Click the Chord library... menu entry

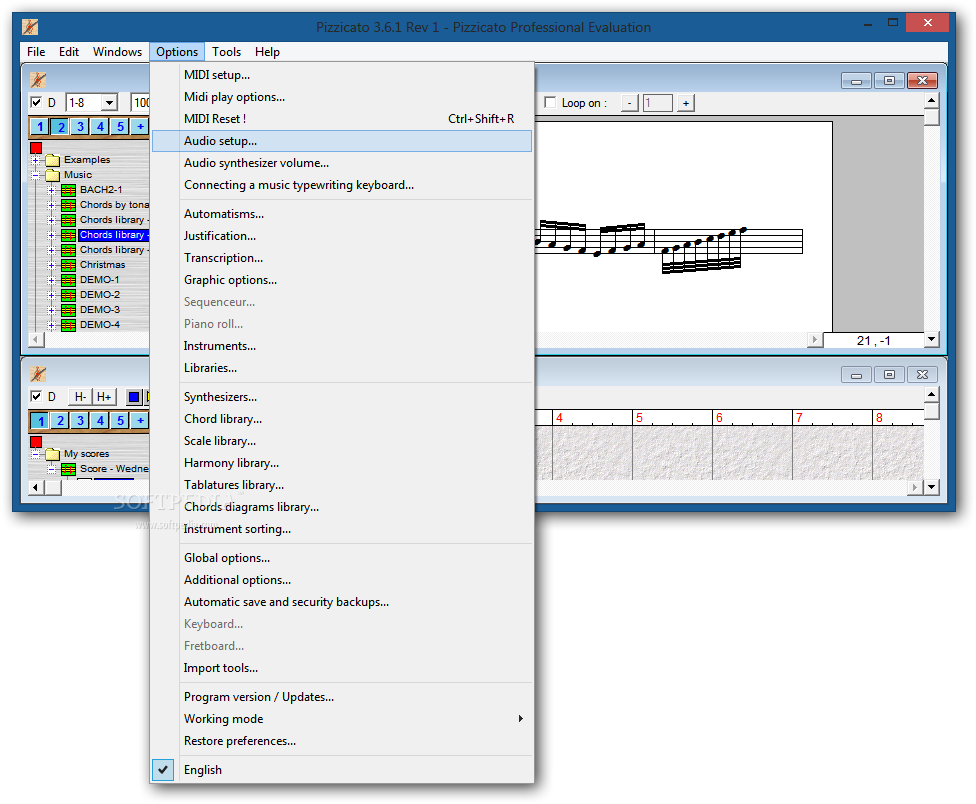(x=342, y=419)
